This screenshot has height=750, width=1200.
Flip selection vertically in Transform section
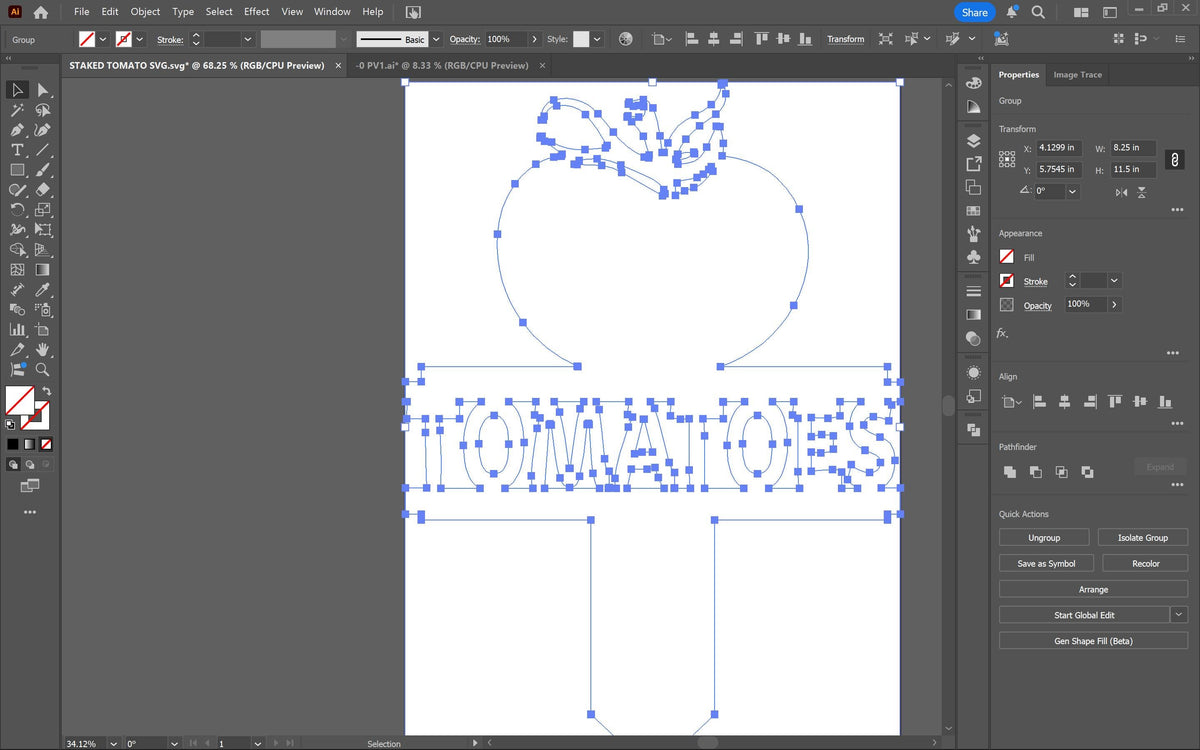point(1142,192)
